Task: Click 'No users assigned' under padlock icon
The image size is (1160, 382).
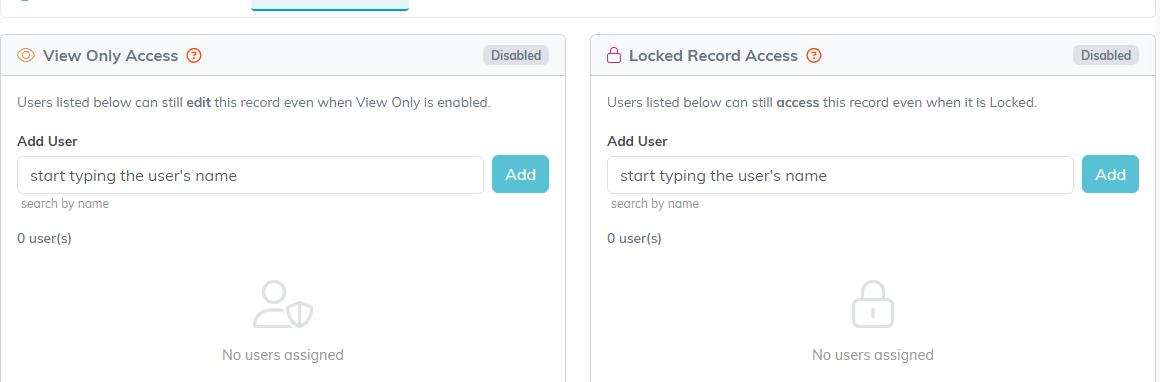Action: (873, 355)
